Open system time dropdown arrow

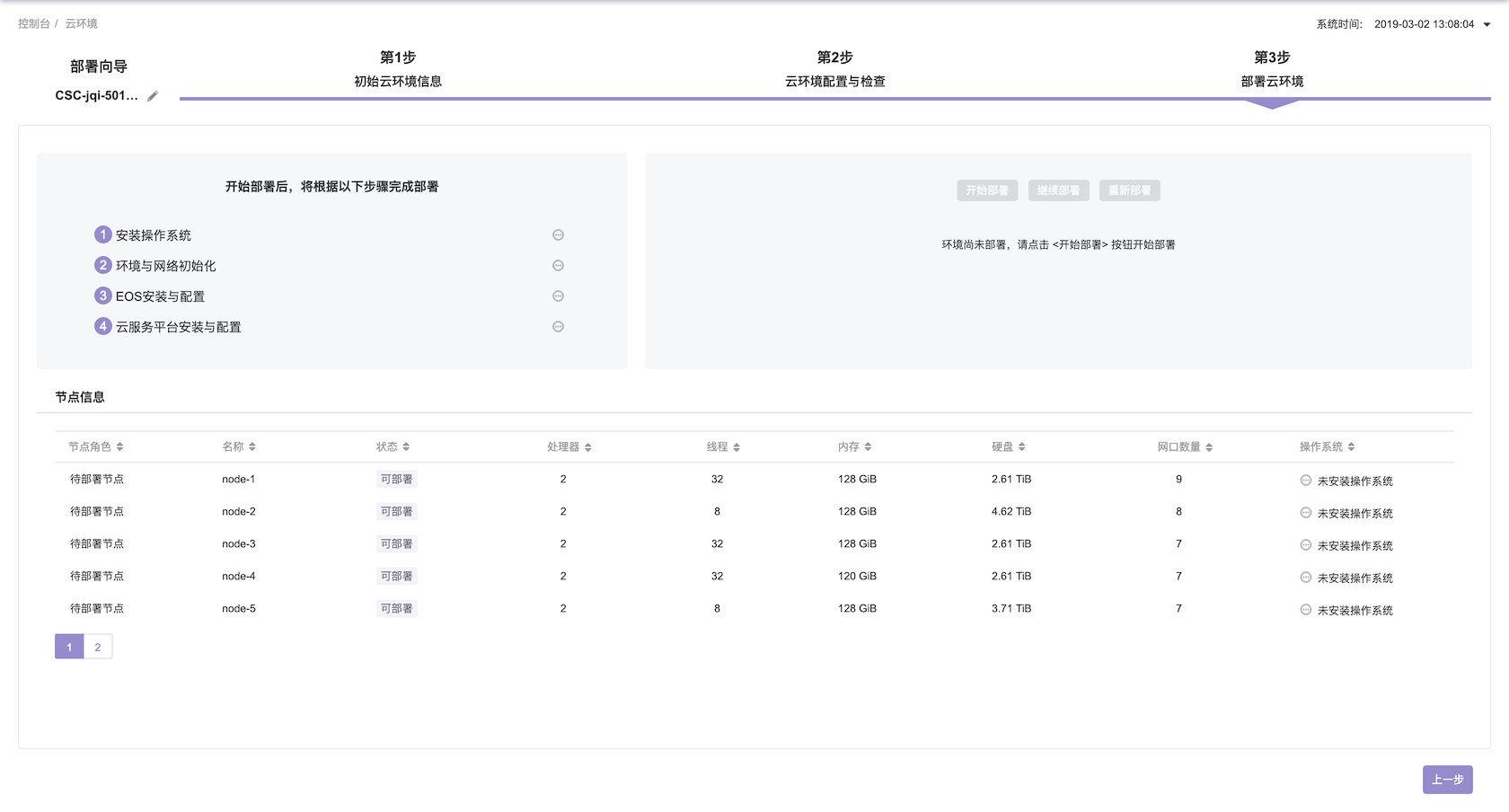pos(1487,25)
